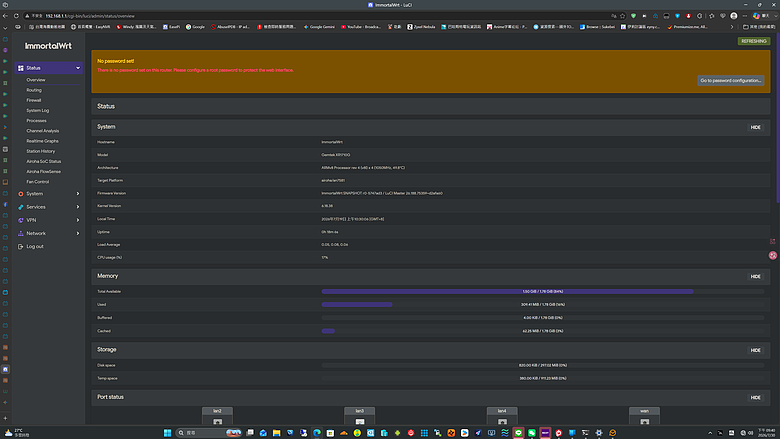Click the lan2 port tile
780x439 pixels.
(217, 416)
